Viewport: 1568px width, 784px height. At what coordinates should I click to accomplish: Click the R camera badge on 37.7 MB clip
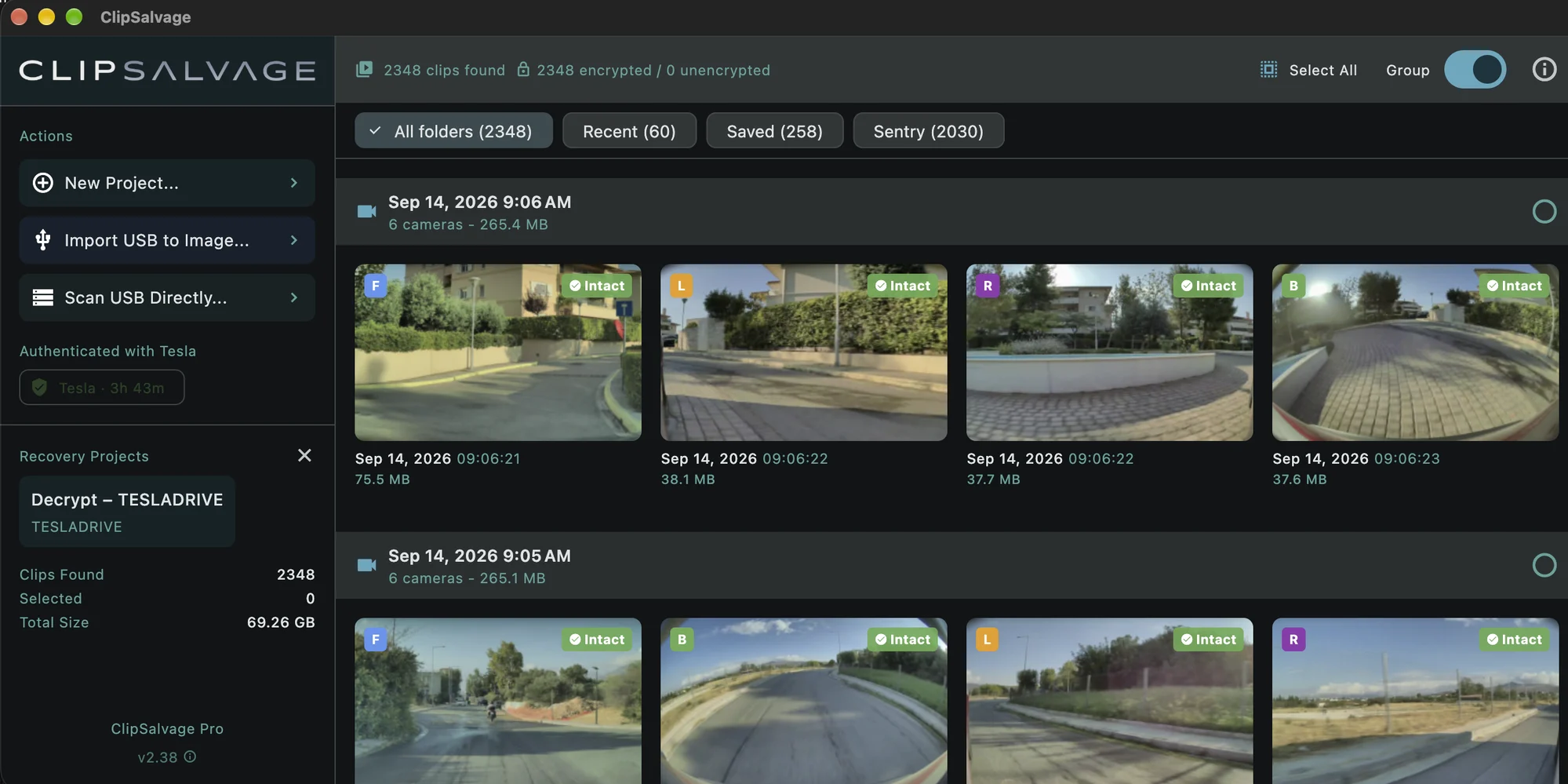pos(988,286)
